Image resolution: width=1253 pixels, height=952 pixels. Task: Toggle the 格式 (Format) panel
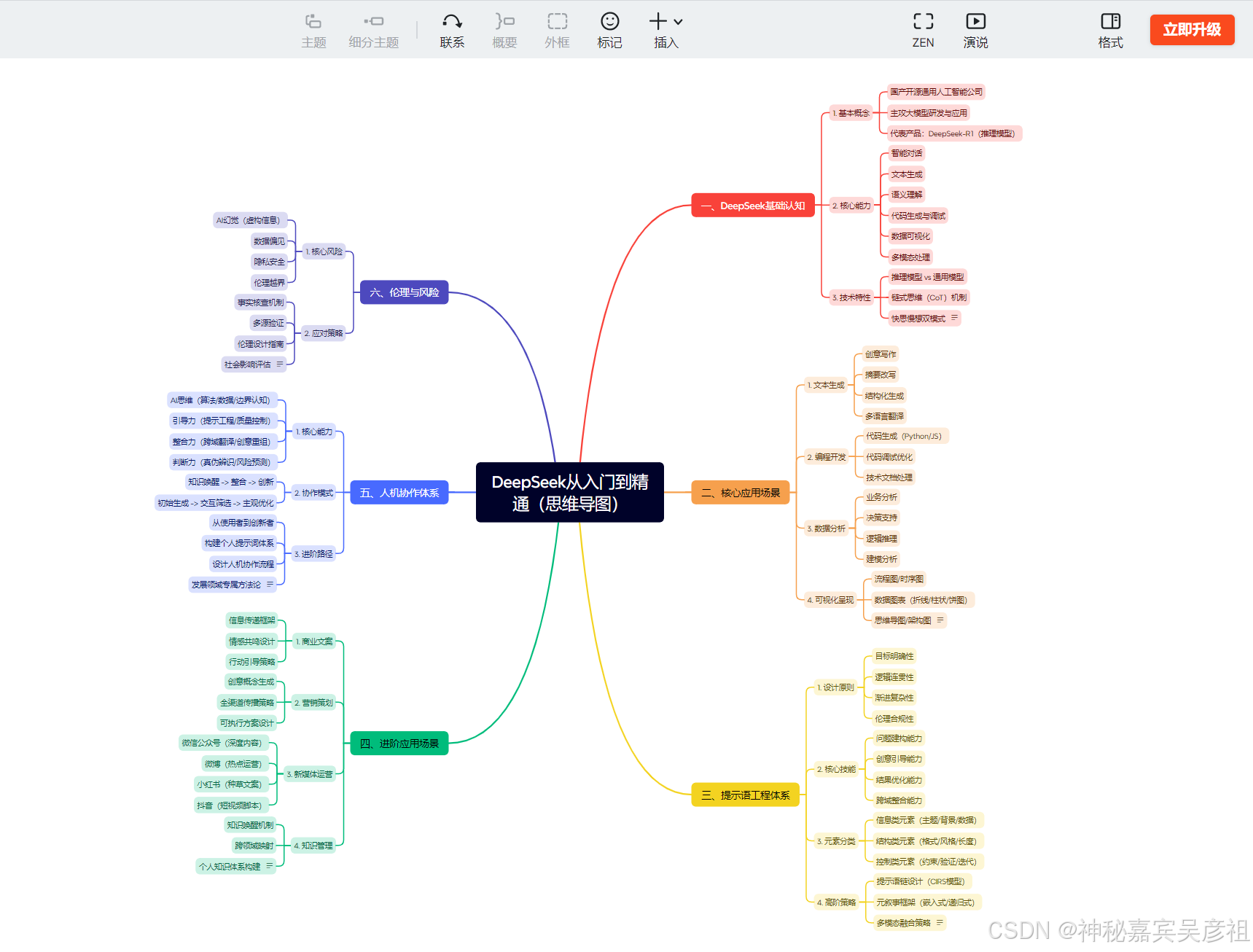(x=1110, y=30)
